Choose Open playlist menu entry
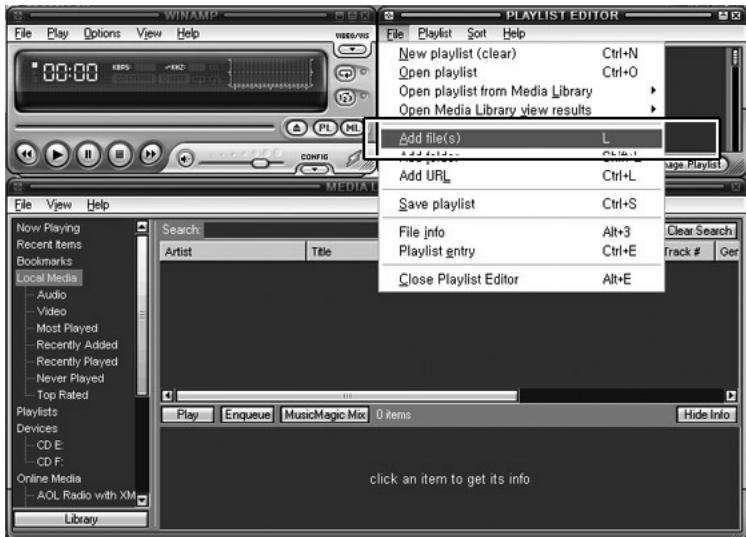The height and width of the screenshot is (537, 746). (521, 72)
